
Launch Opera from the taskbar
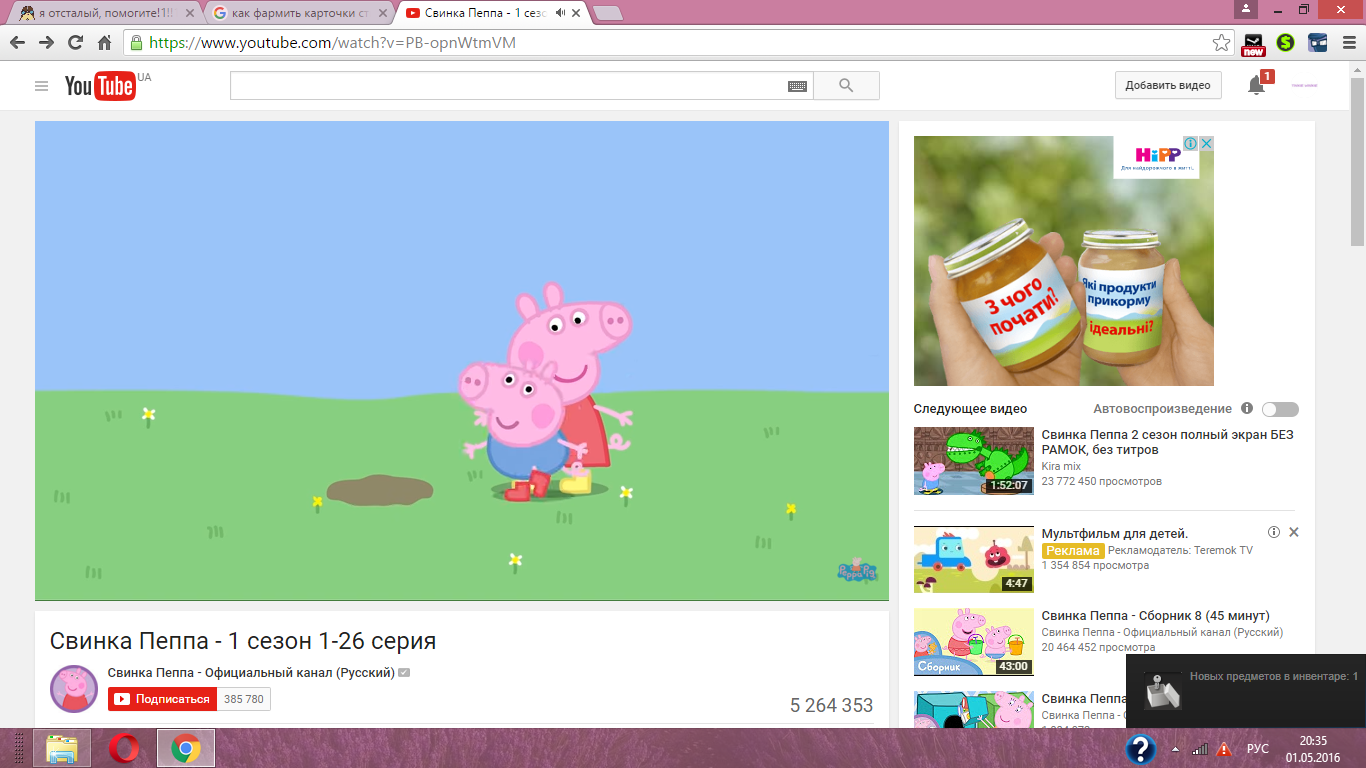click(124, 748)
